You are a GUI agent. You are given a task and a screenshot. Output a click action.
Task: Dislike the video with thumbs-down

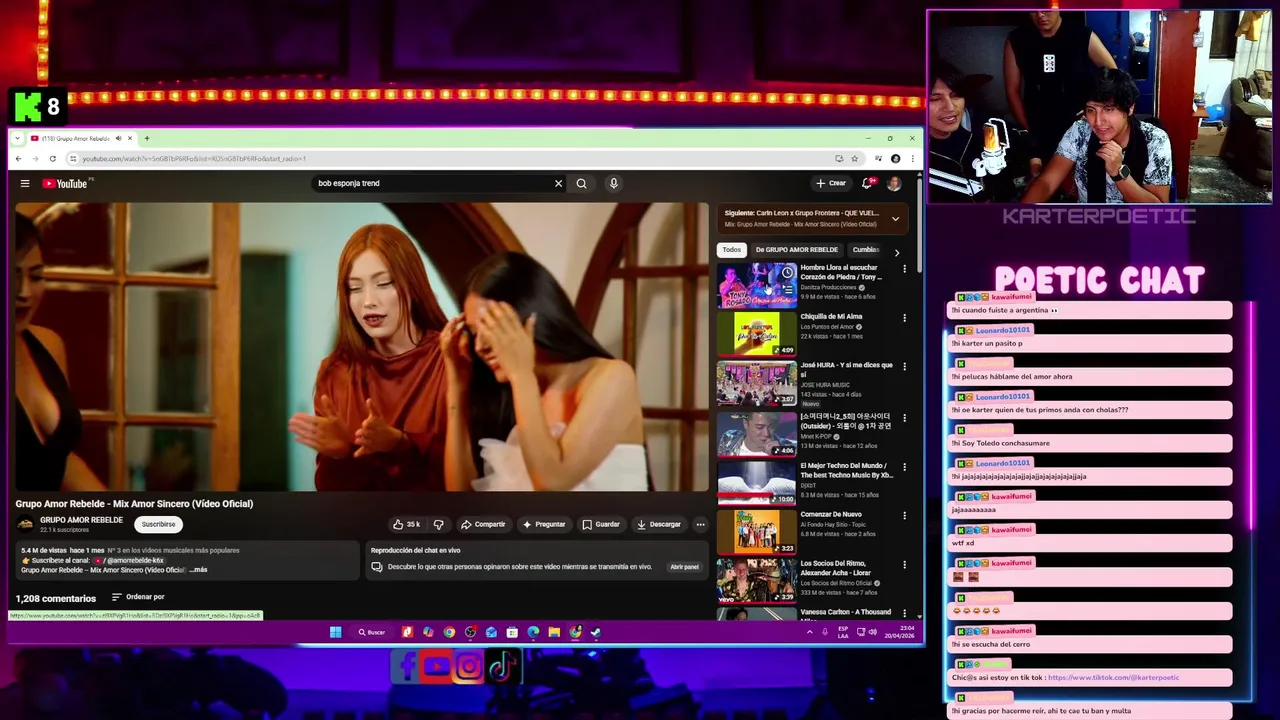tap(438, 524)
